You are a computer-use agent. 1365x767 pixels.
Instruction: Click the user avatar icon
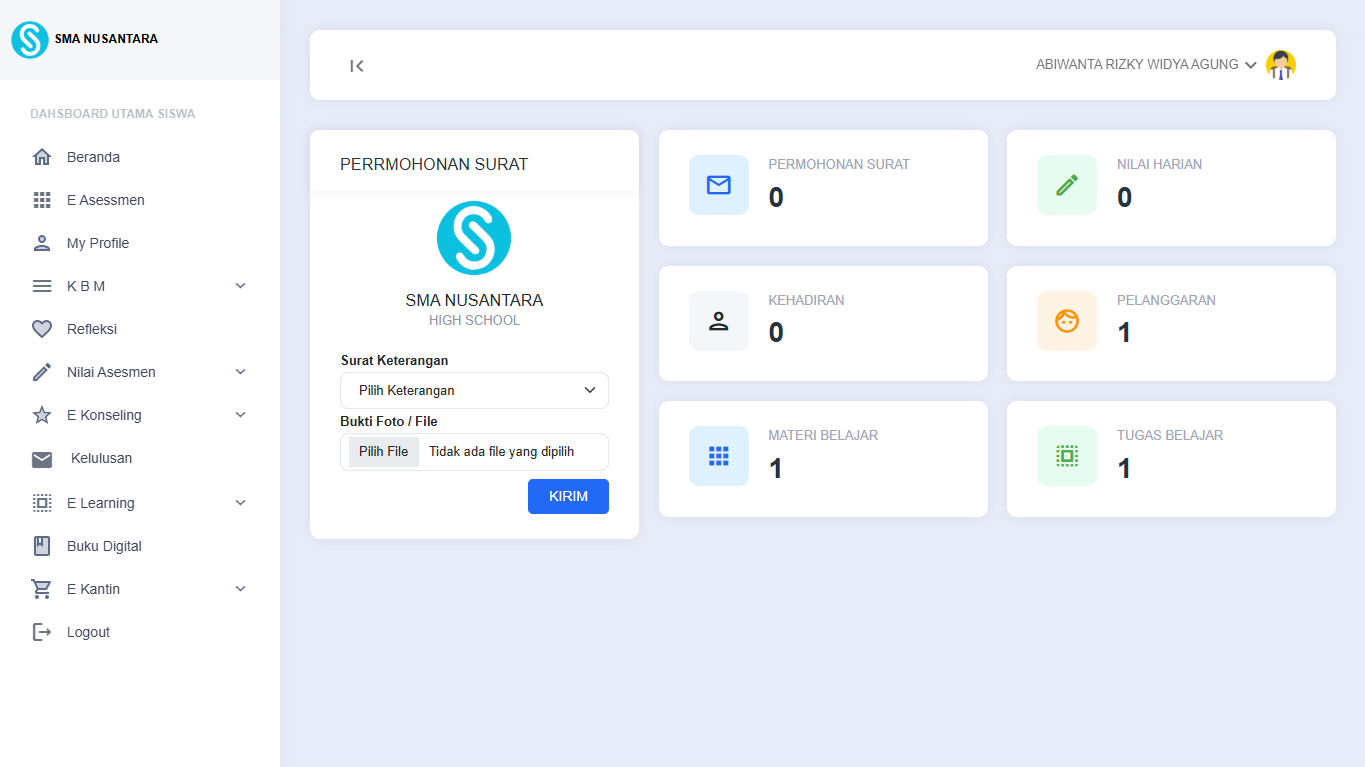[x=1280, y=65]
